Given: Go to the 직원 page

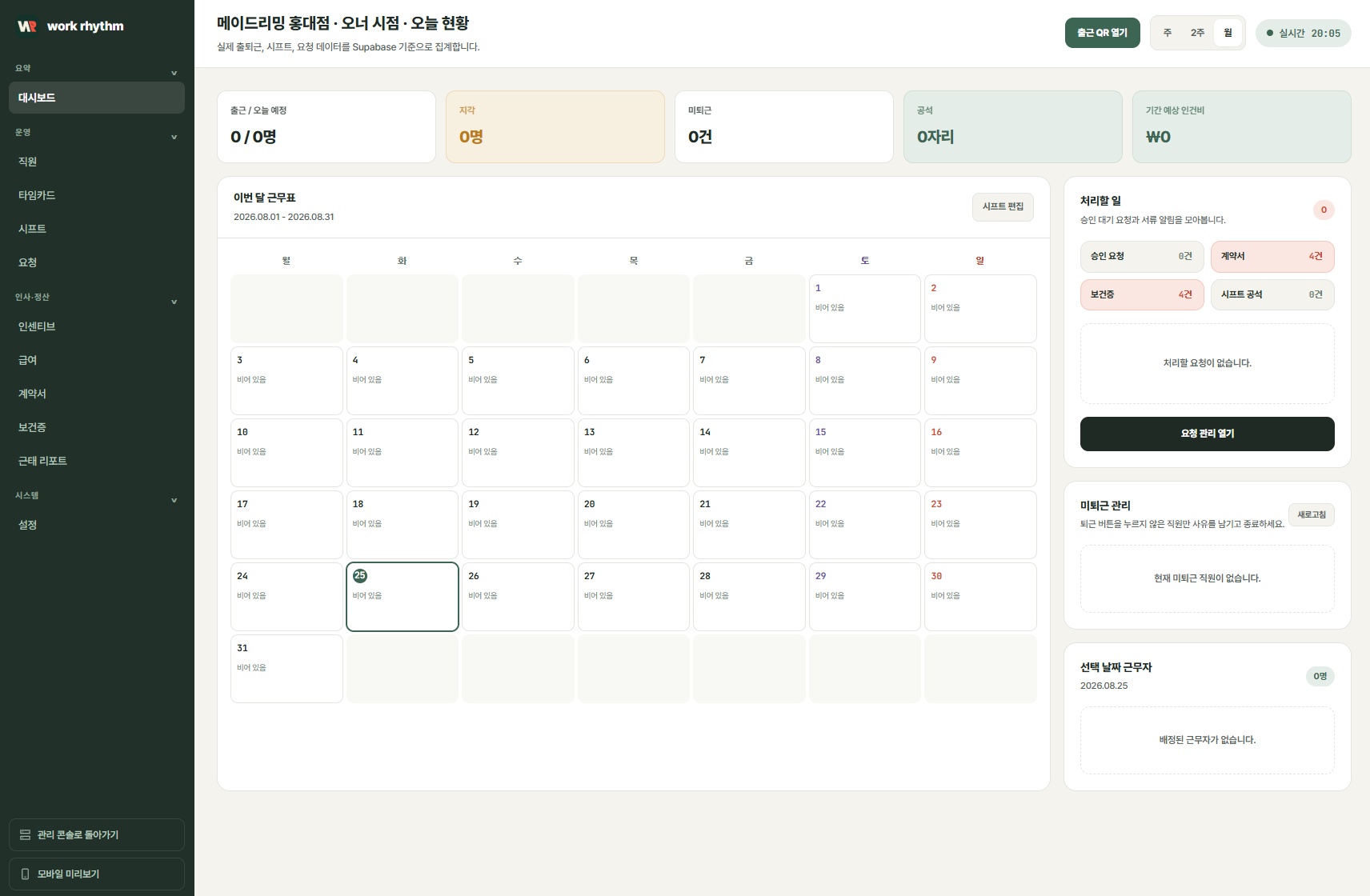Looking at the screenshot, I should [x=97, y=162].
